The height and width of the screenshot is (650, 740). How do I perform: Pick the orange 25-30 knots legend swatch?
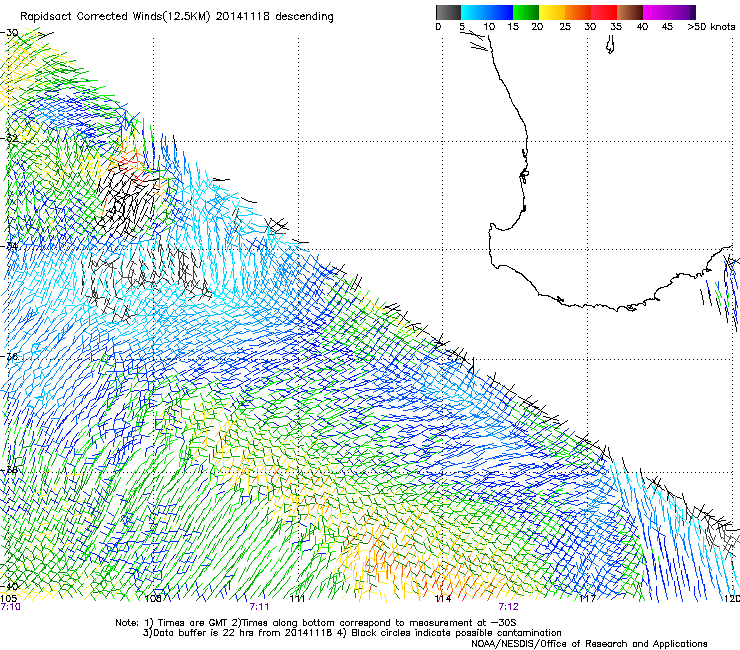578,12
